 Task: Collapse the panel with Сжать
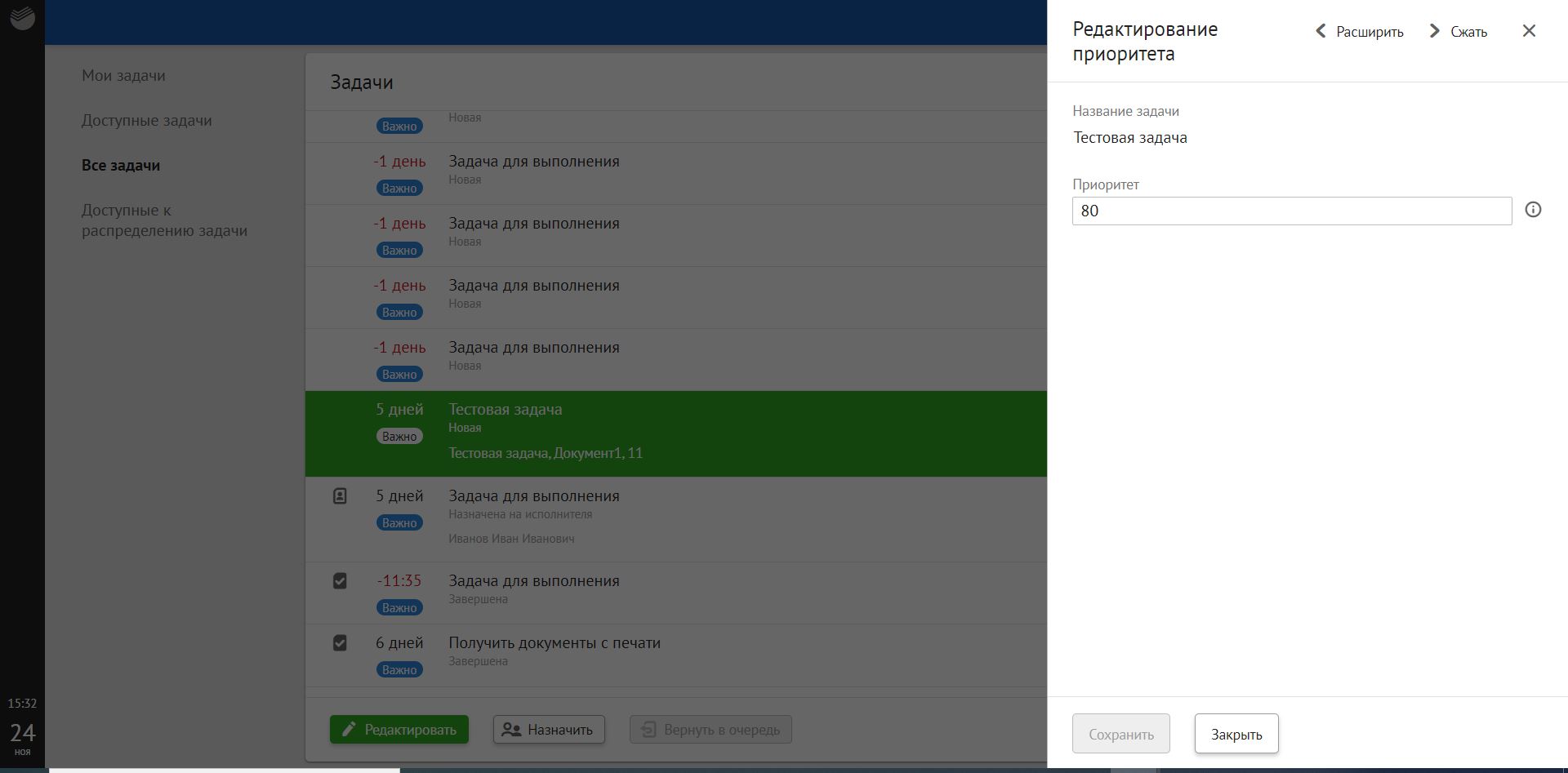click(1459, 32)
